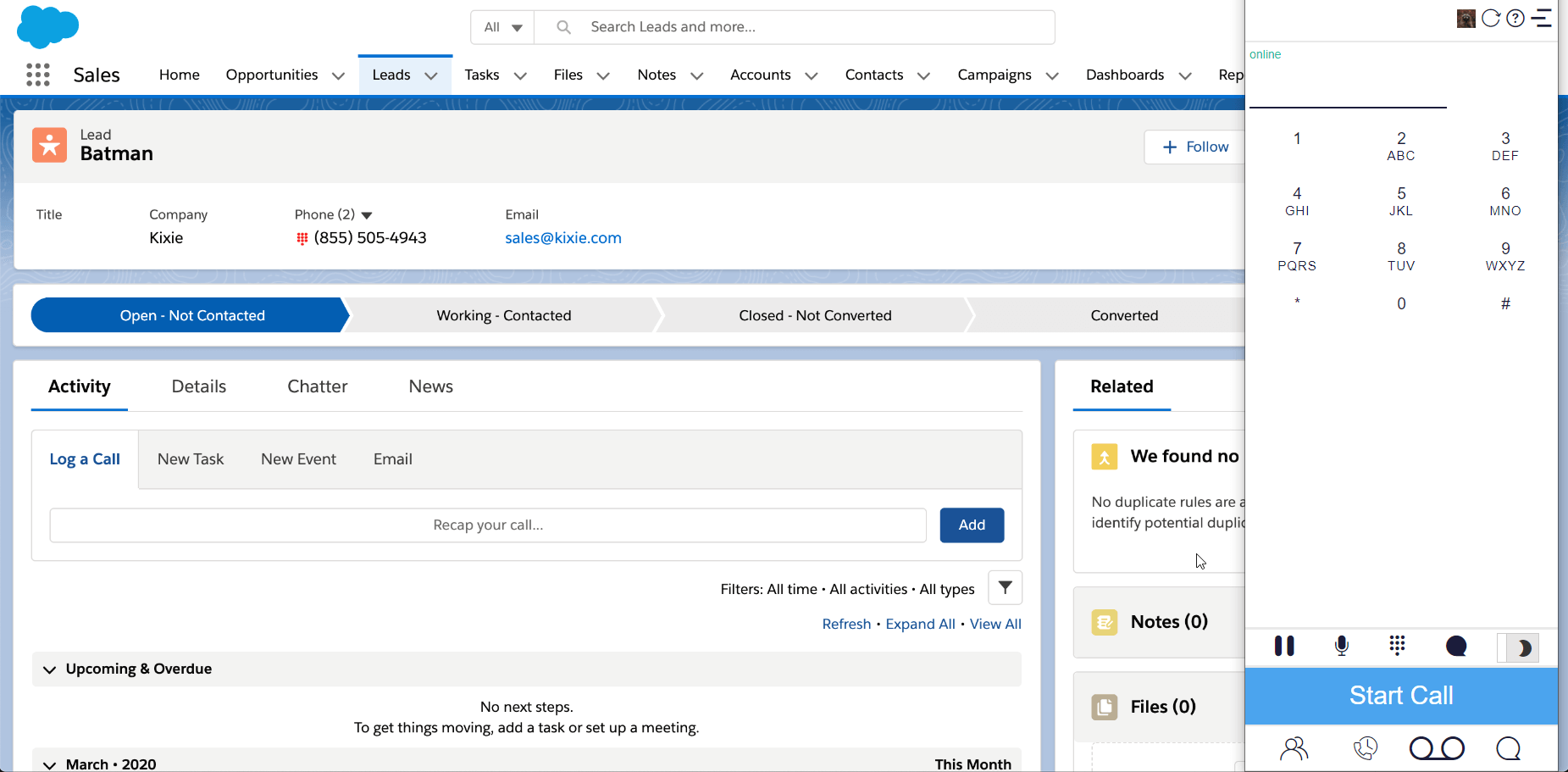Click the duplicates merge icon
The height and width of the screenshot is (772, 1568).
pos(1105,458)
